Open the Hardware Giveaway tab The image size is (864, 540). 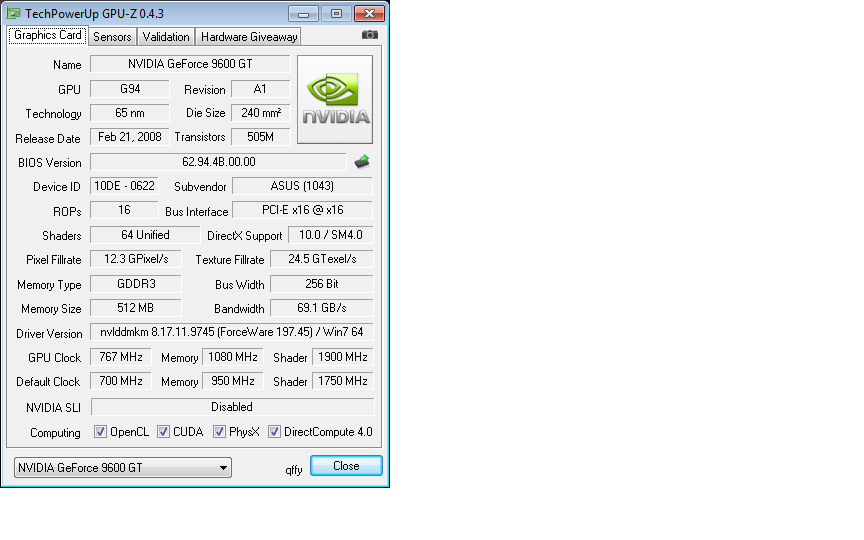(x=249, y=37)
